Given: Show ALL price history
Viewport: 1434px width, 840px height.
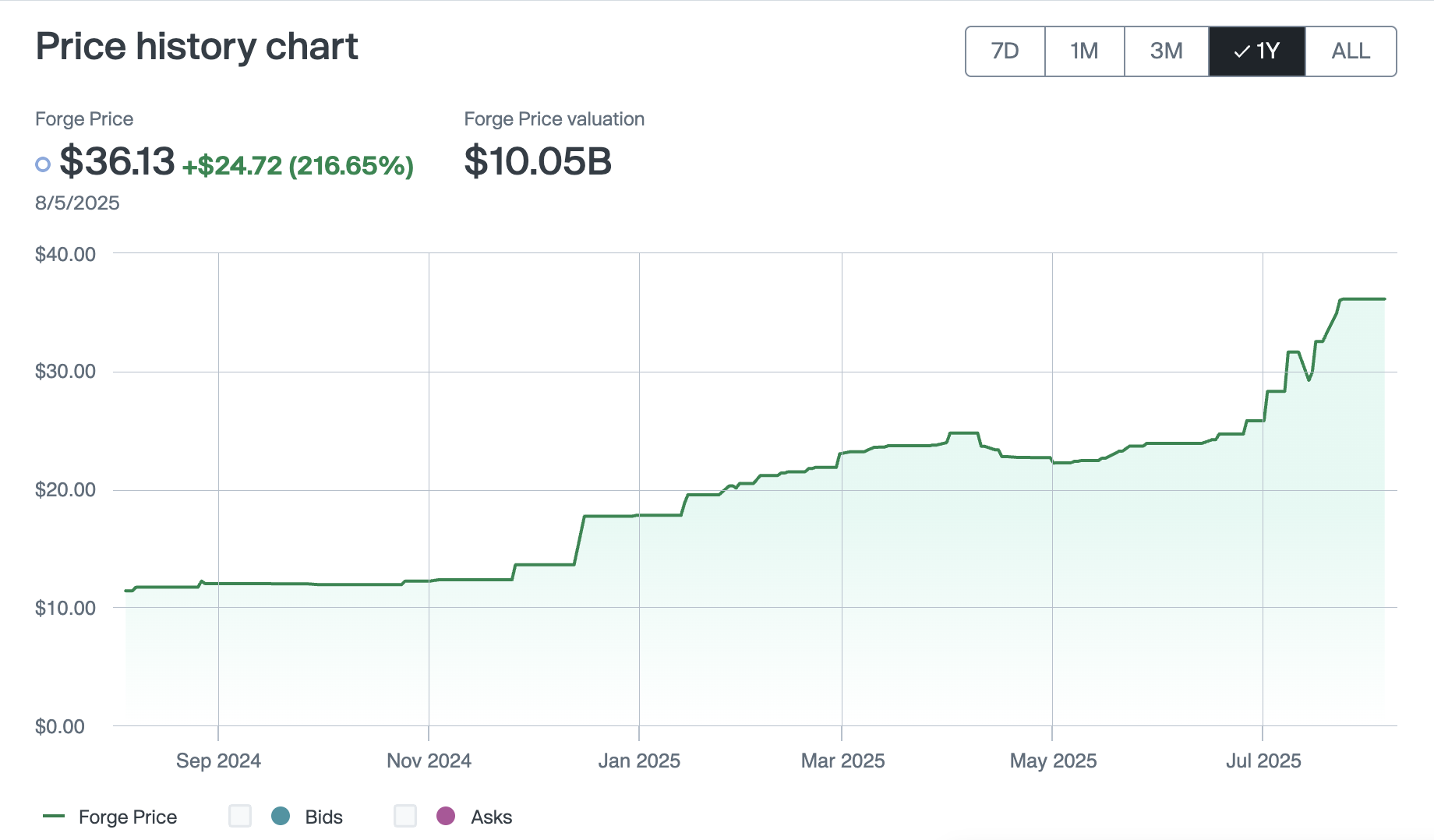Looking at the screenshot, I should (1351, 51).
